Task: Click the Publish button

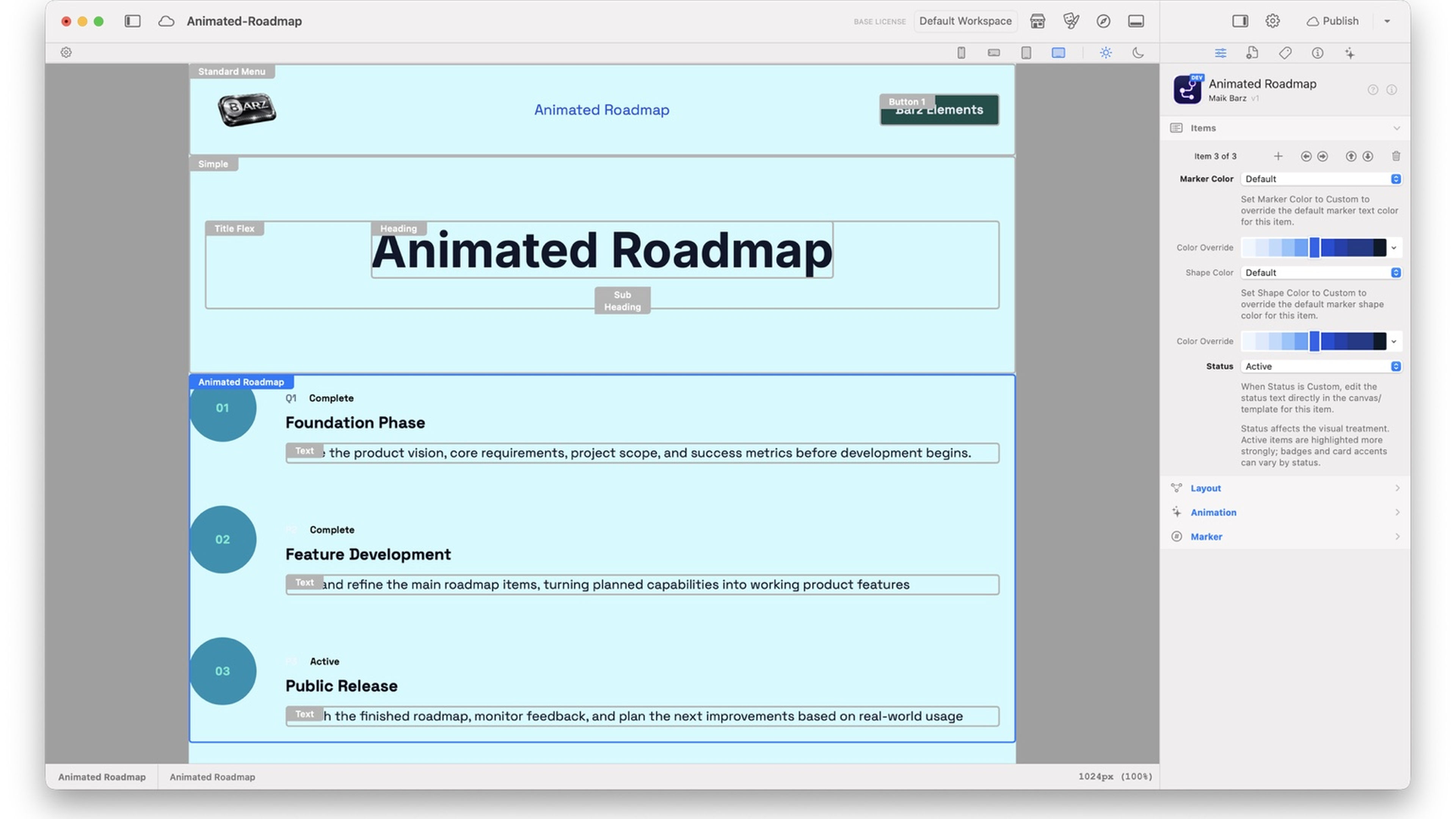Action: tap(1332, 21)
